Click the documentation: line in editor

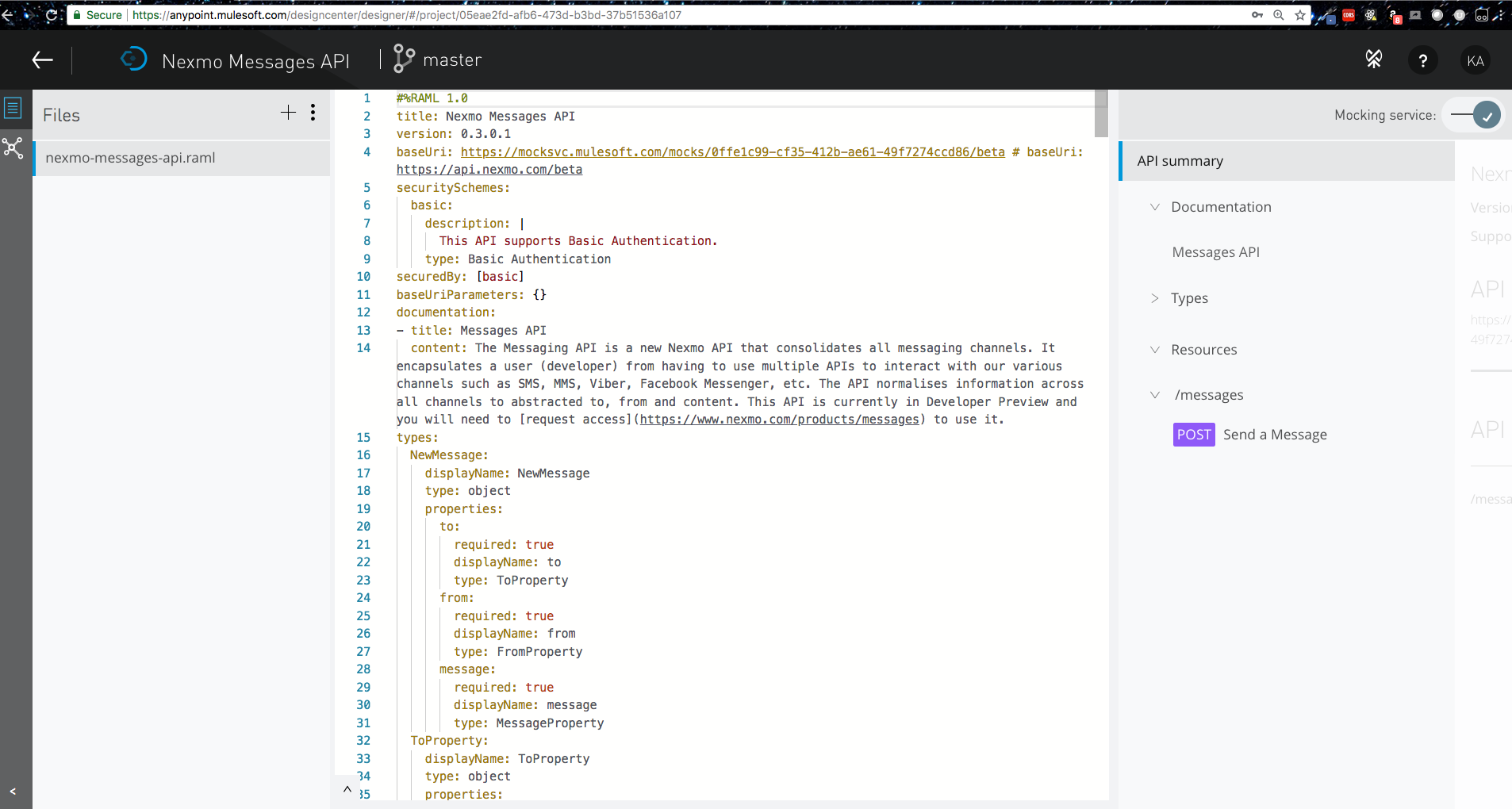446,312
